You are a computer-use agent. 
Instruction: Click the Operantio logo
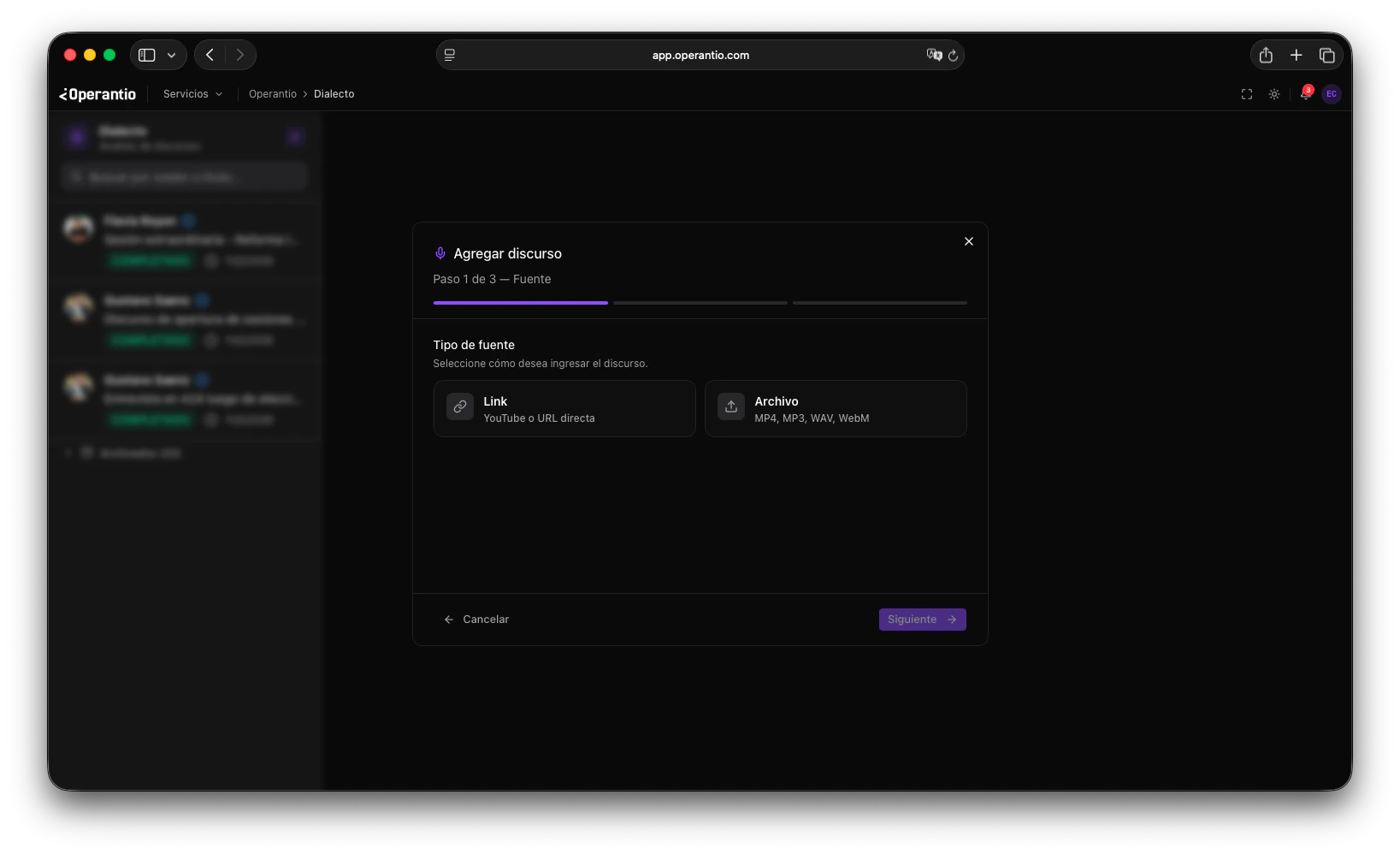[x=97, y=94]
